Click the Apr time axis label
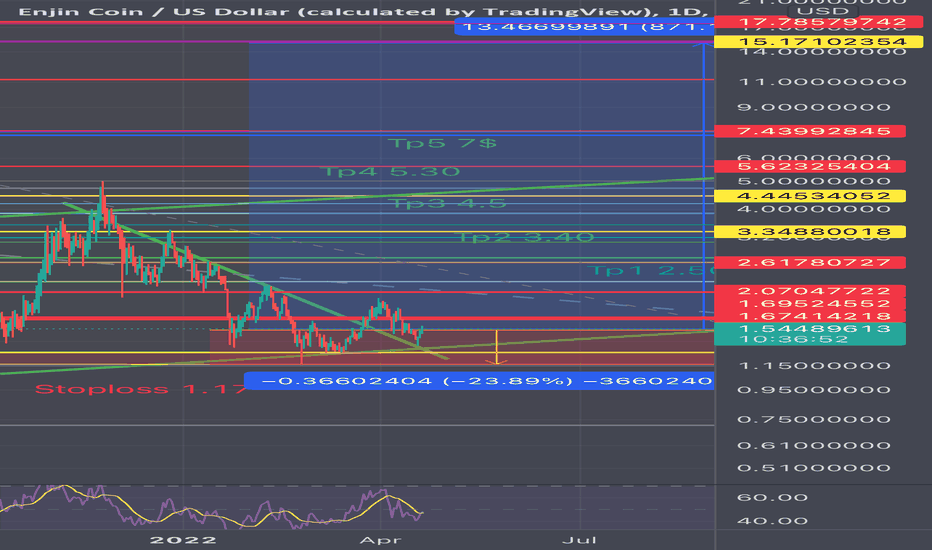 pos(380,540)
